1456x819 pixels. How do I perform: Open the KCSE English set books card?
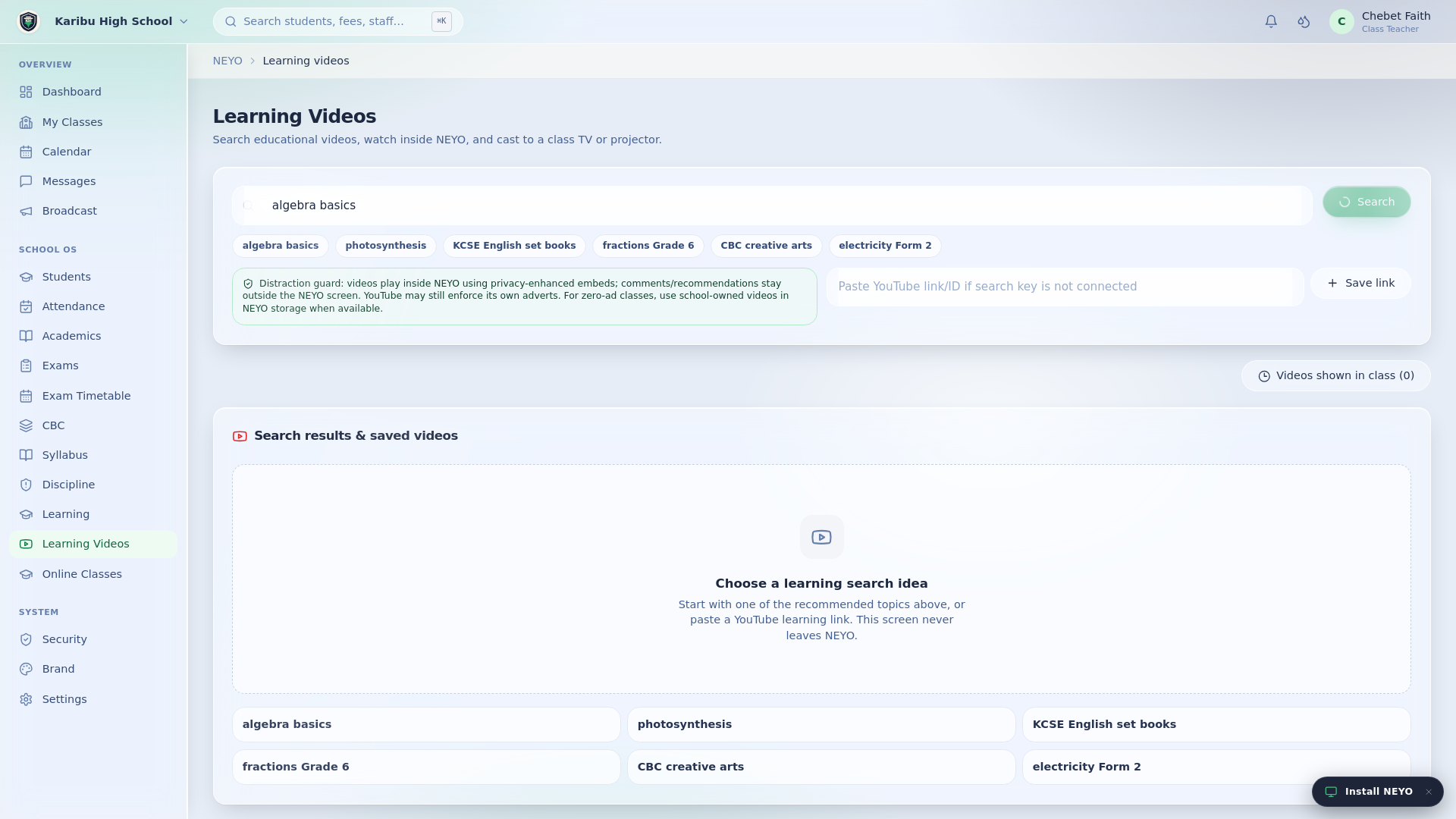click(x=1216, y=725)
